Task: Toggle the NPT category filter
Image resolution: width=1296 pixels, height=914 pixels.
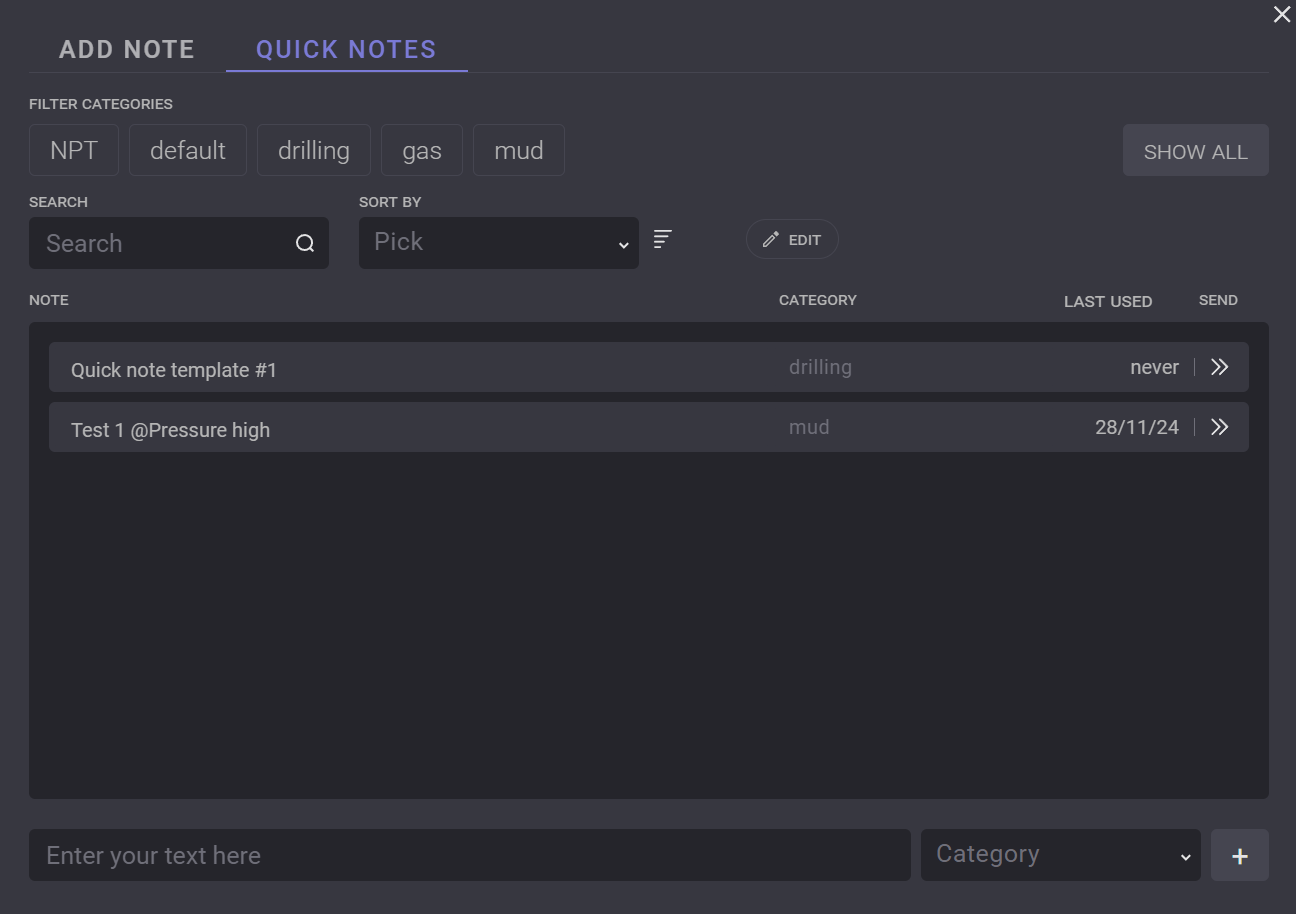Action: coord(74,150)
